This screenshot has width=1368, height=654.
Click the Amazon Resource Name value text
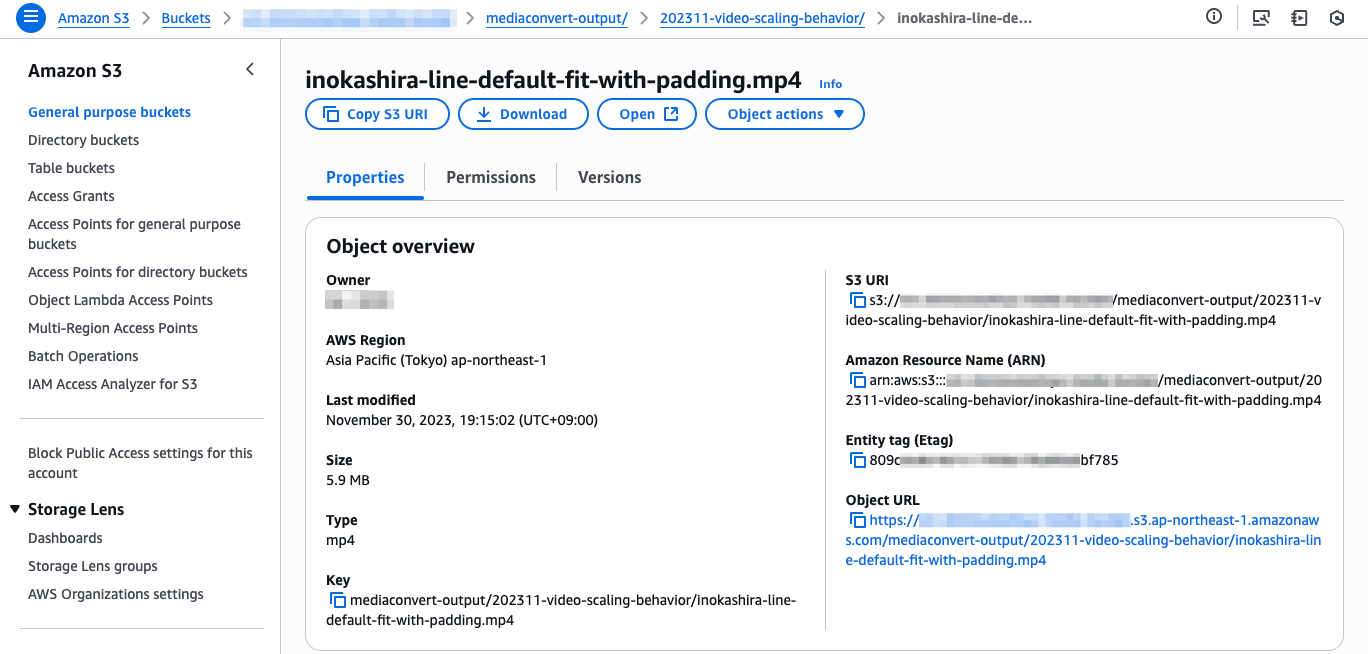[1084, 390]
